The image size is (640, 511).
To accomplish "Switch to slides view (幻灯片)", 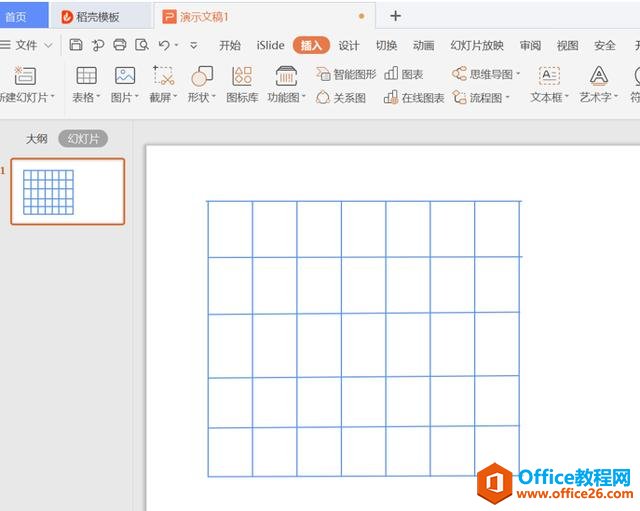I will click(83, 139).
